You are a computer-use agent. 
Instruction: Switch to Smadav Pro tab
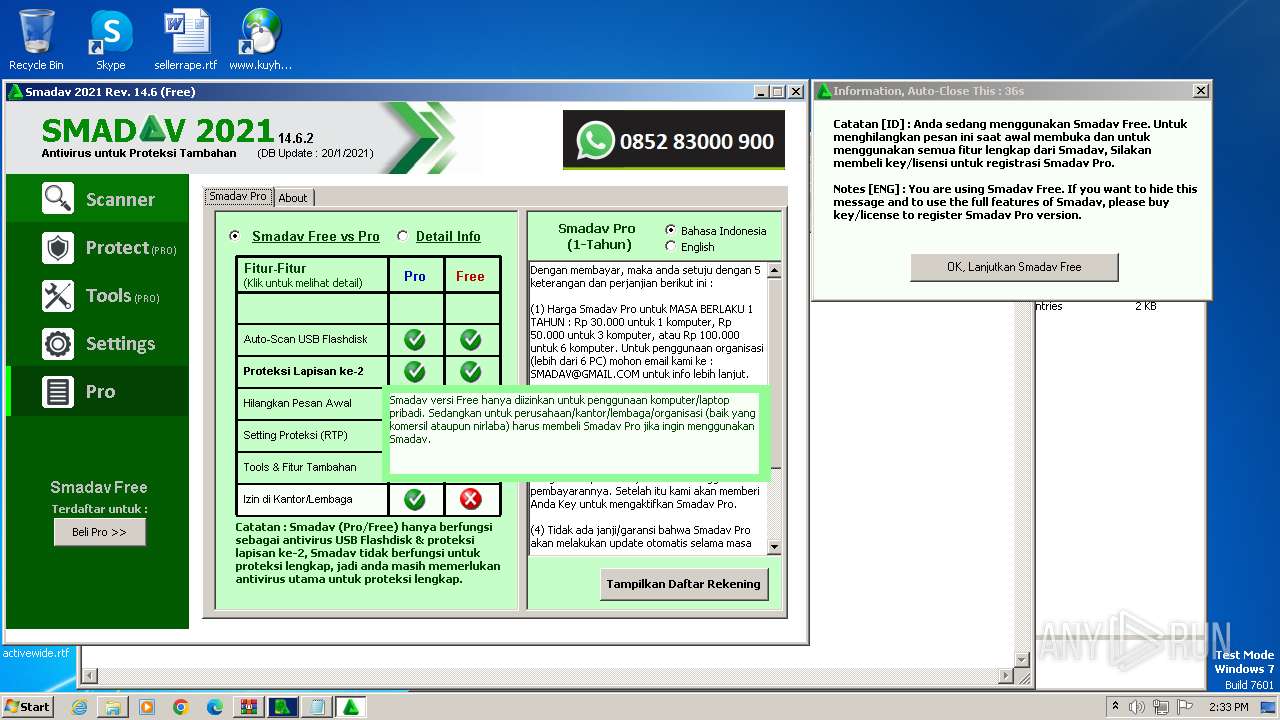(x=238, y=196)
